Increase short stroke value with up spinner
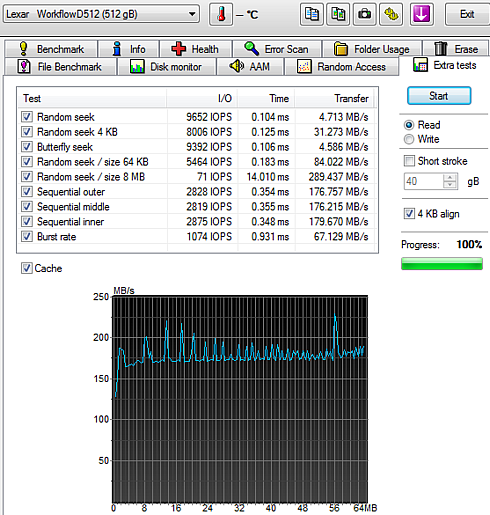Screen dimensions: 490x515 (x=450, y=178)
